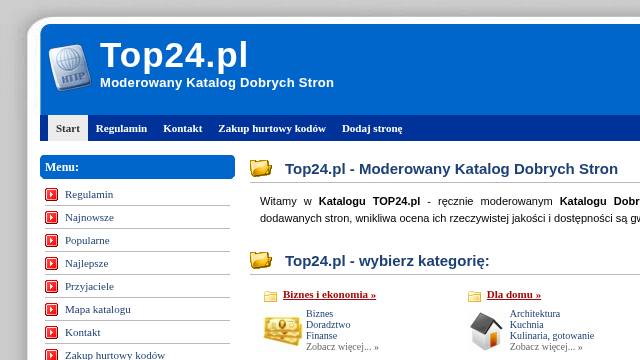Open Regulamin link in sidebar menu
This screenshot has height=360, width=640.
tap(89, 195)
